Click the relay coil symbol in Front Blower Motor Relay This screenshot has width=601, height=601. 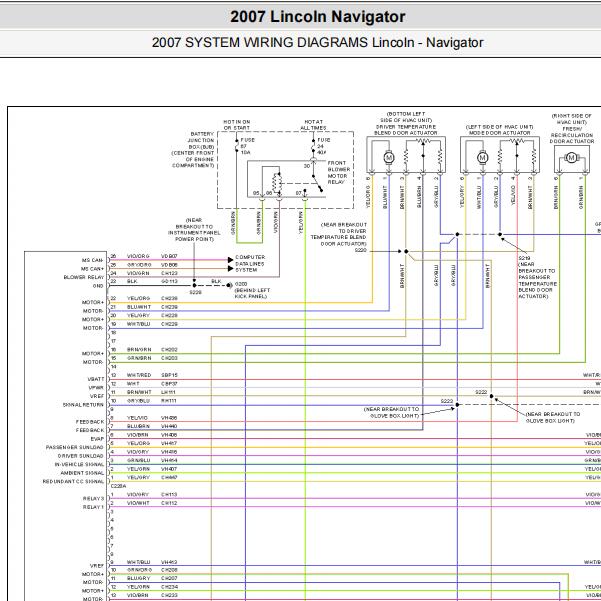click(277, 182)
